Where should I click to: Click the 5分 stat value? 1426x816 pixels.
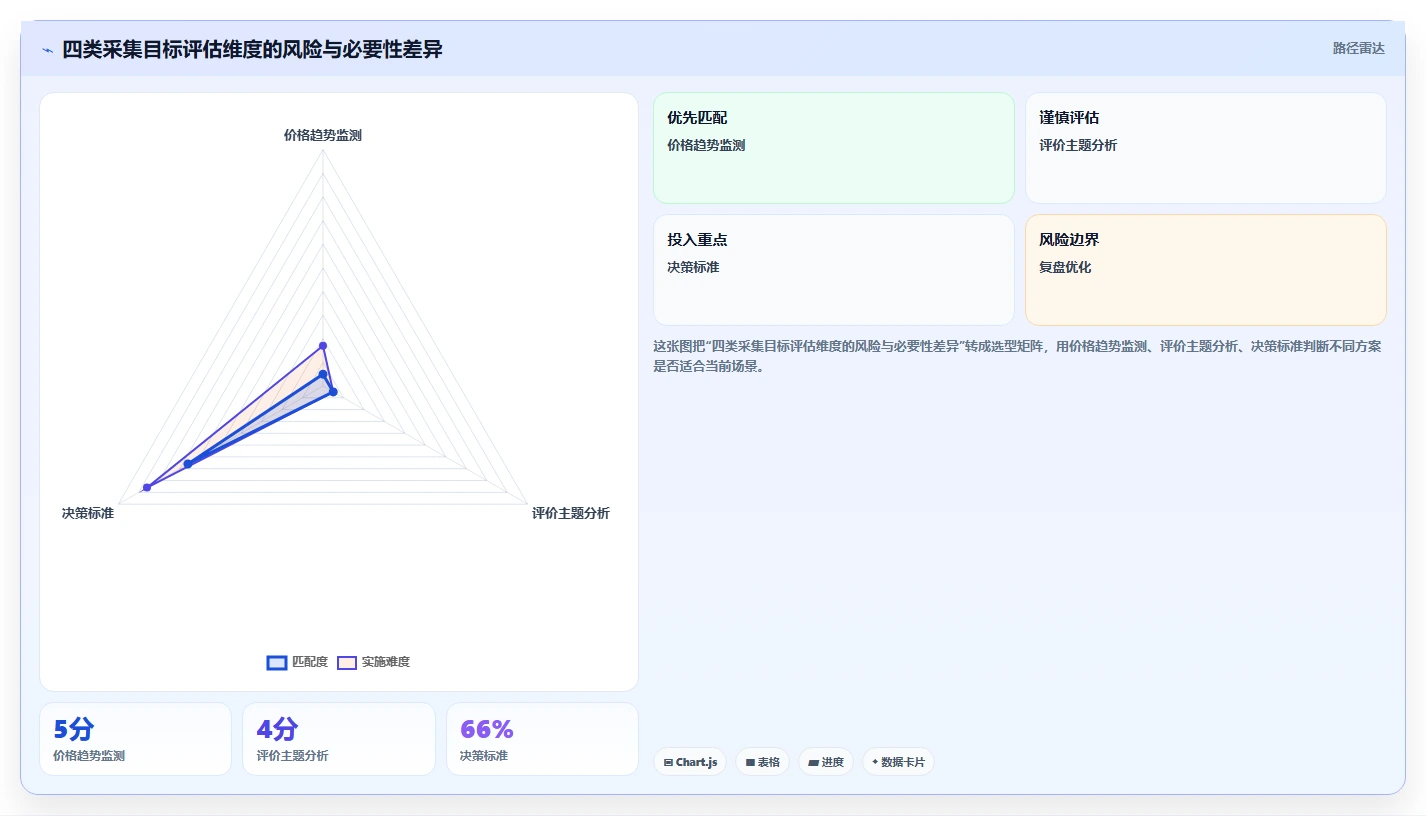coord(74,729)
